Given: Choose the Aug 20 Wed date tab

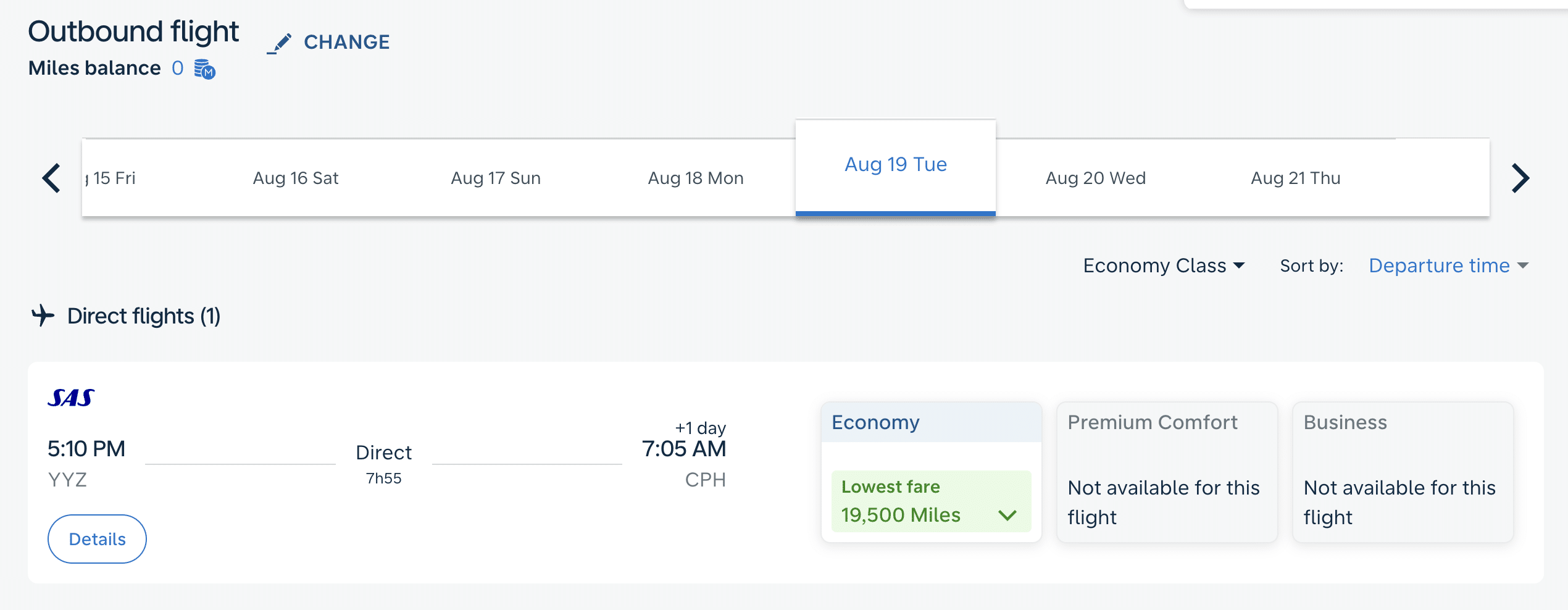Looking at the screenshot, I should [1096, 178].
